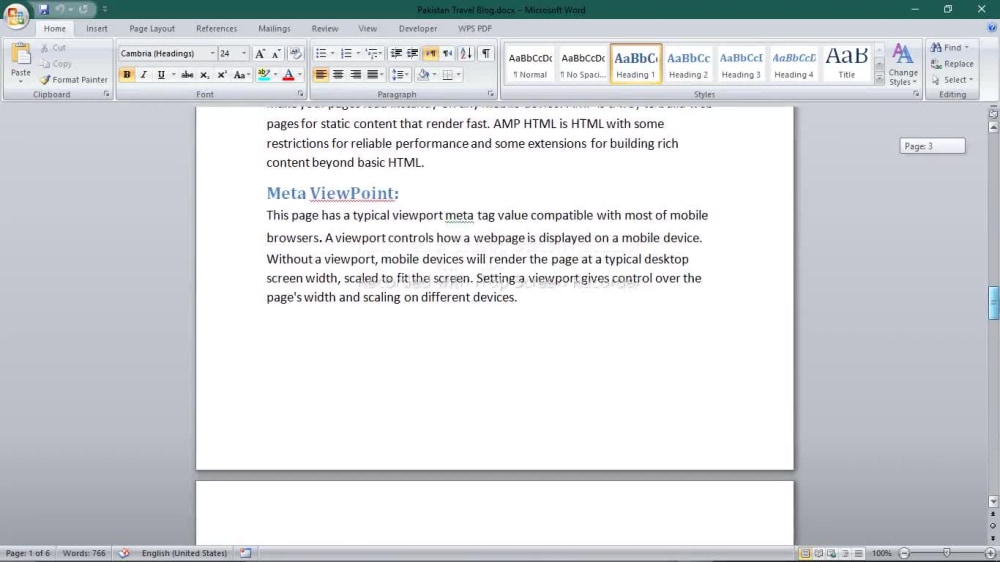Viewport: 1000px width, 562px height.
Task: Open the font size dropdown
Action: pyautogui.click(x=244, y=54)
